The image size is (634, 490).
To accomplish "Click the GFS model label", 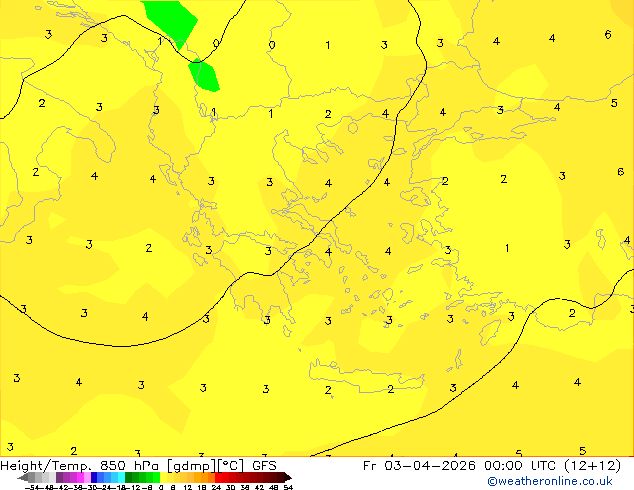I will (x=264, y=465).
